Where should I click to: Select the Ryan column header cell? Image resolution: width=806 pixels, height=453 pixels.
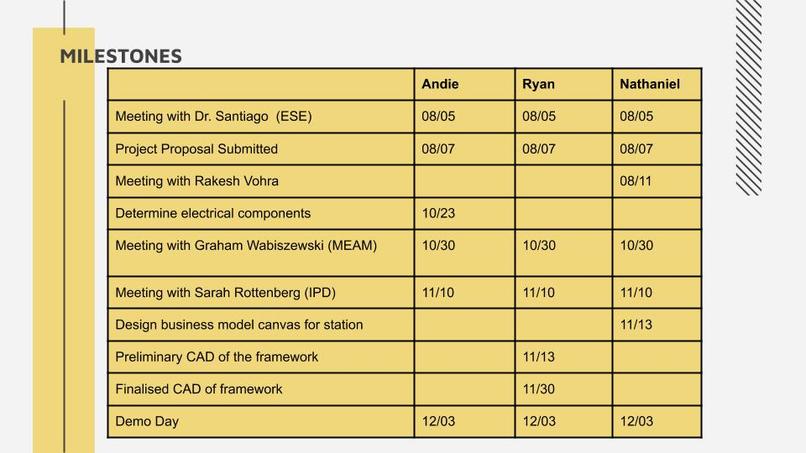coord(564,84)
